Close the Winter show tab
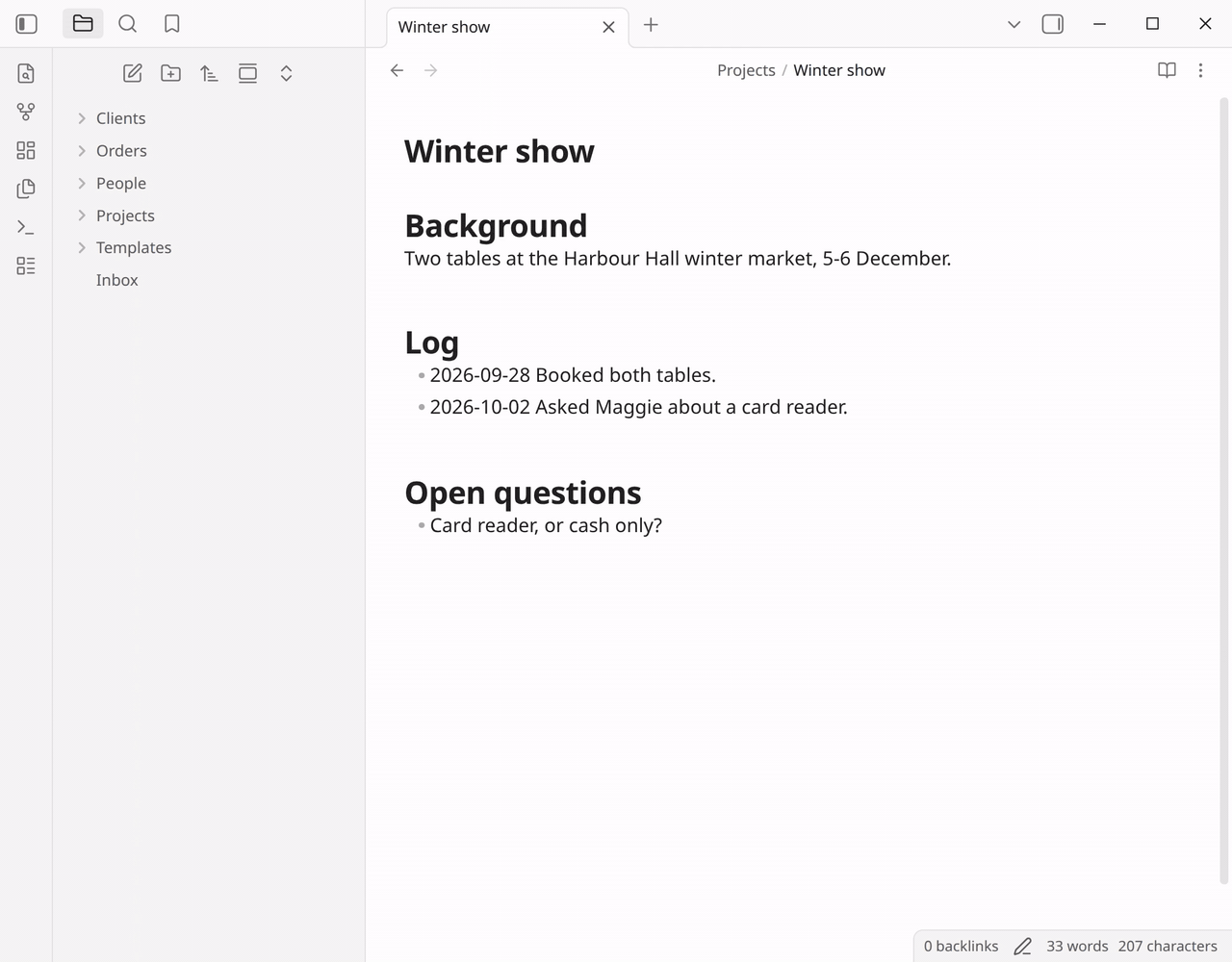This screenshot has height=962, width=1232. click(608, 27)
